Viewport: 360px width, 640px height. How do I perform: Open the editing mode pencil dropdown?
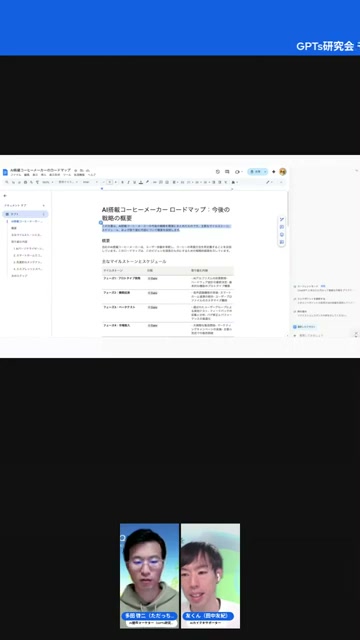point(269,182)
